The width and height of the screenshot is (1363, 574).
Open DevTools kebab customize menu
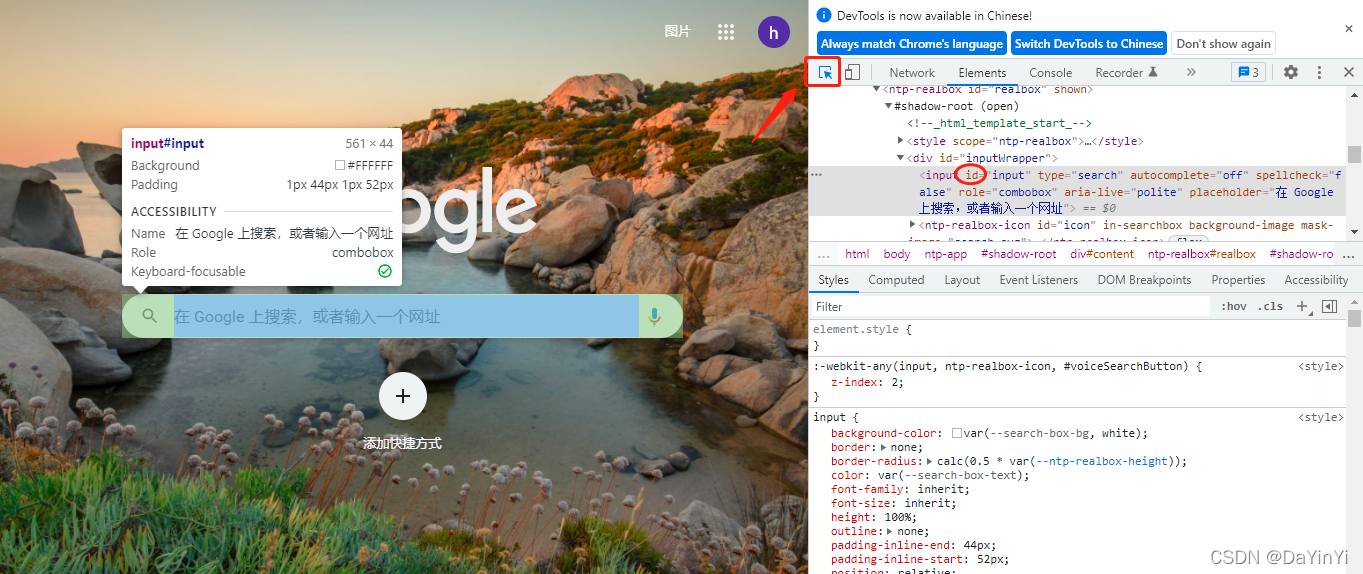1319,72
